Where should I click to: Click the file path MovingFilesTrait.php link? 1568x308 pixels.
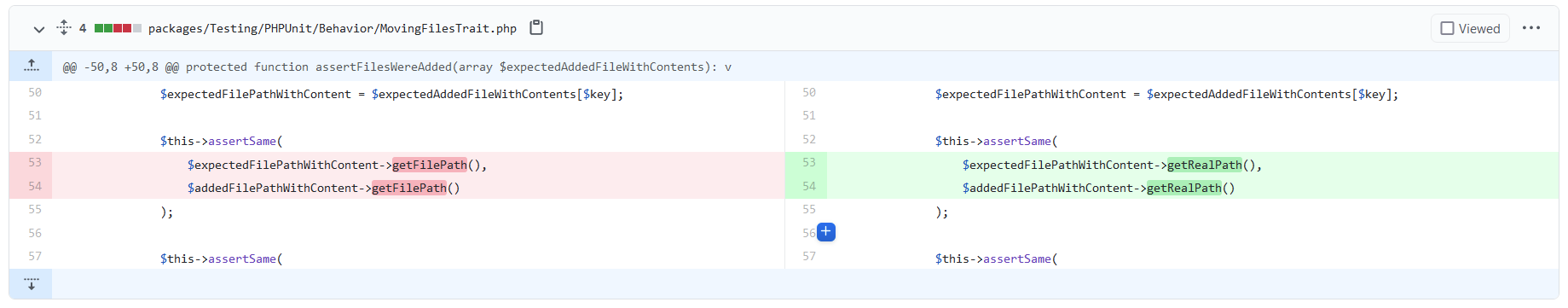point(333,28)
